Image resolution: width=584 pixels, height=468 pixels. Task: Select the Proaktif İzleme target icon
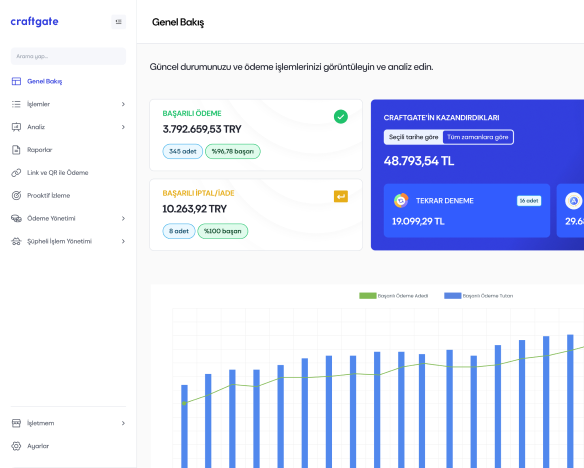pyautogui.click(x=16, y=195)
